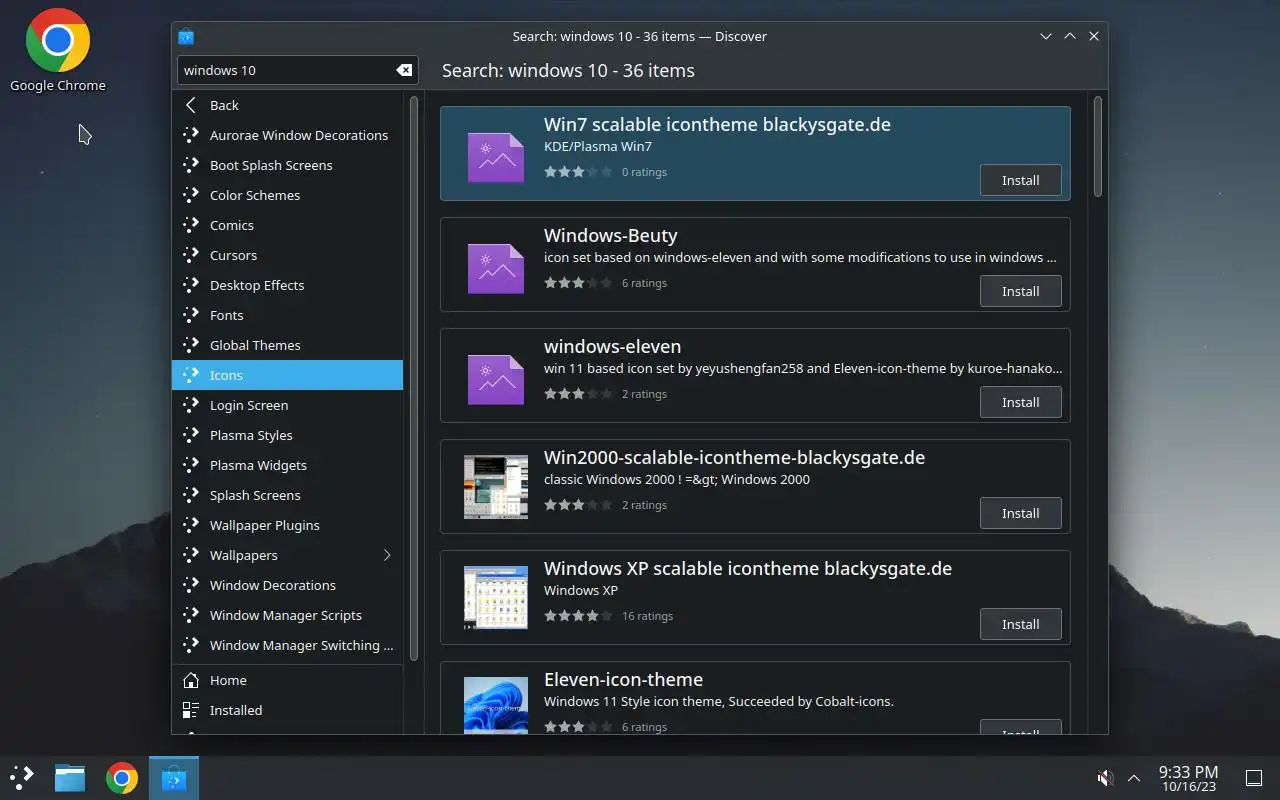Select the highlighted Icons category
The width and height of the screenshot is (1280, 800).
coord(288,375)
